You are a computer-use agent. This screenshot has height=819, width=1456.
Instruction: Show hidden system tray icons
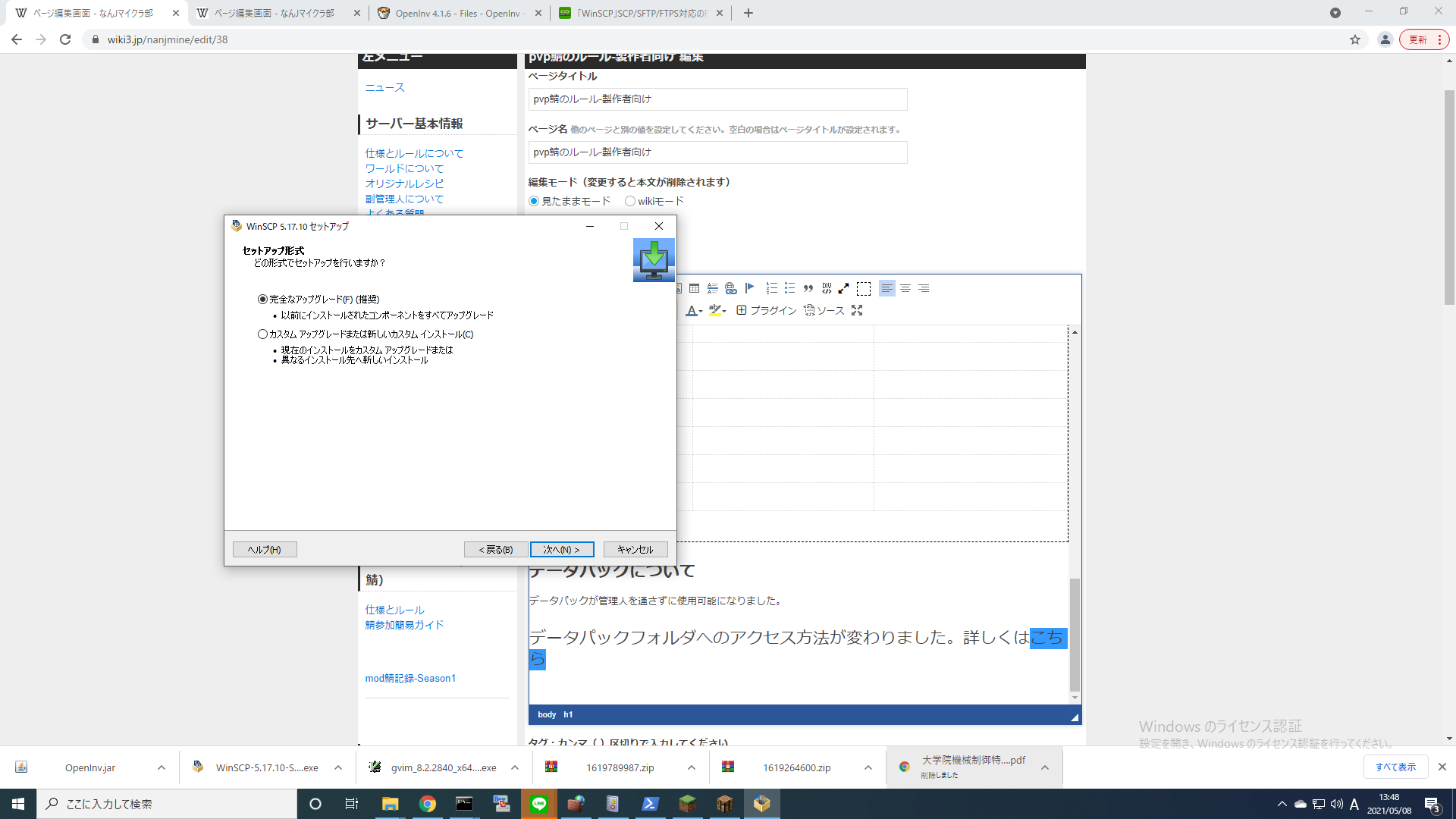[1282, 804]
